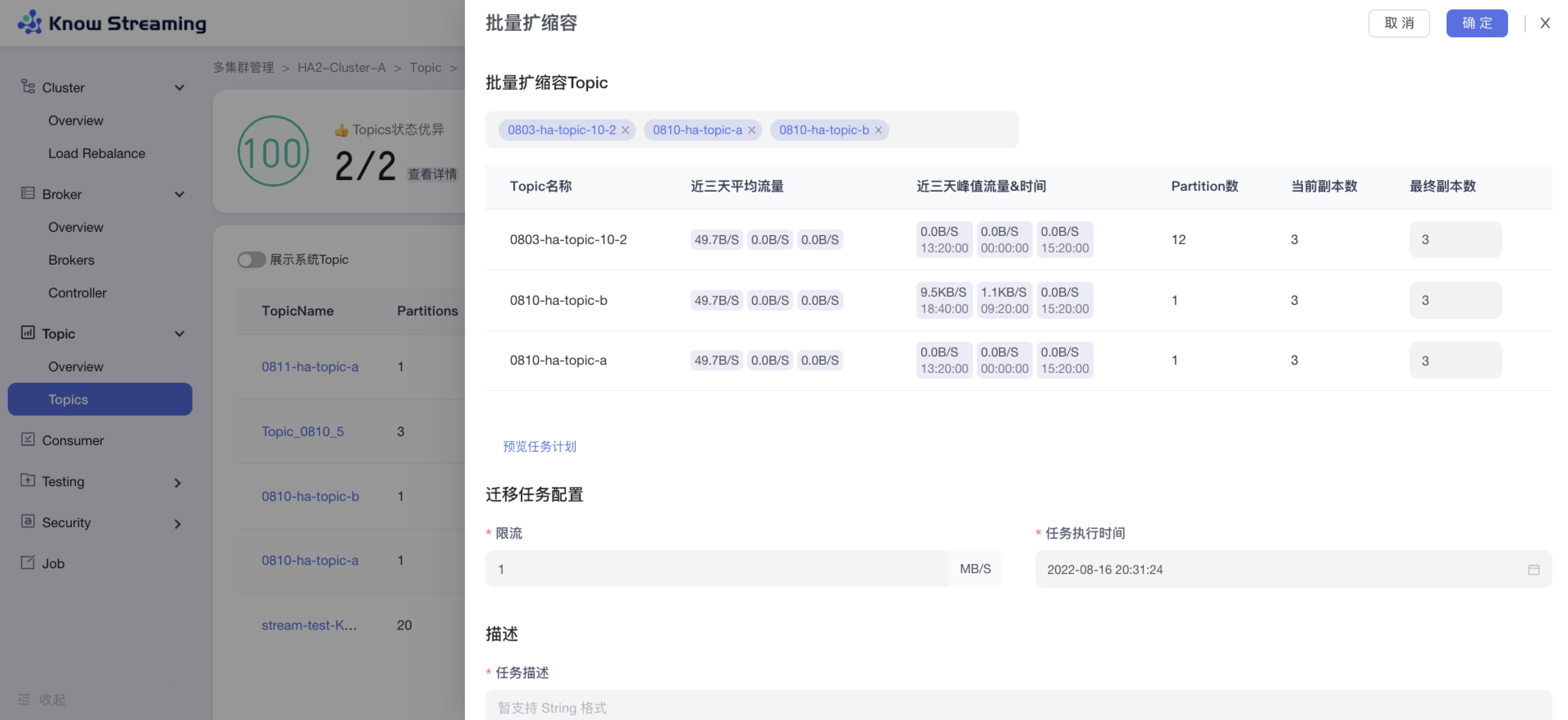Click the Know Streaming logo icon

click(29, 23)
